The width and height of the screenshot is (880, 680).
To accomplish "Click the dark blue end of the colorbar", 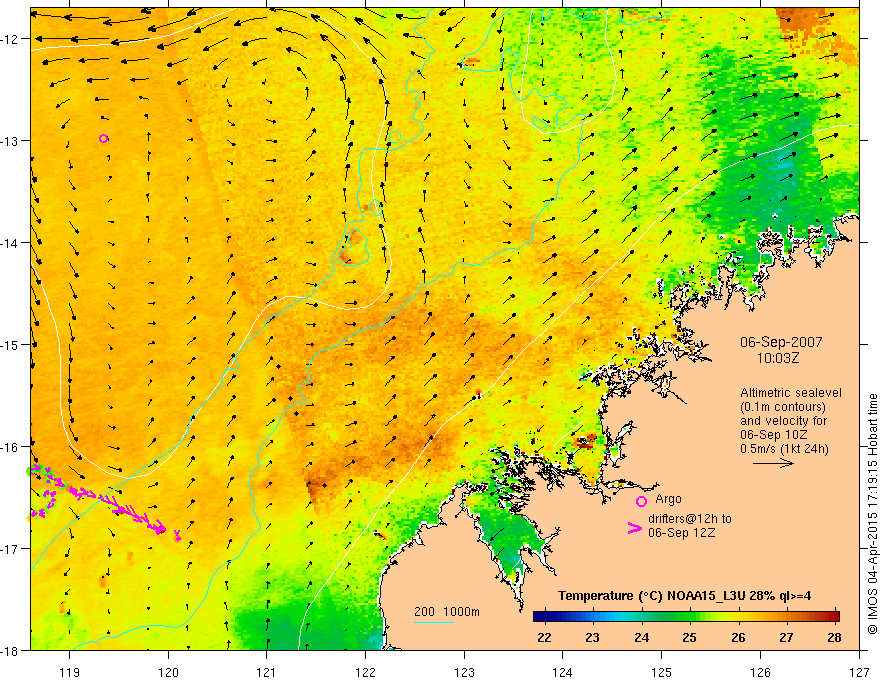I will click(540, 616).
